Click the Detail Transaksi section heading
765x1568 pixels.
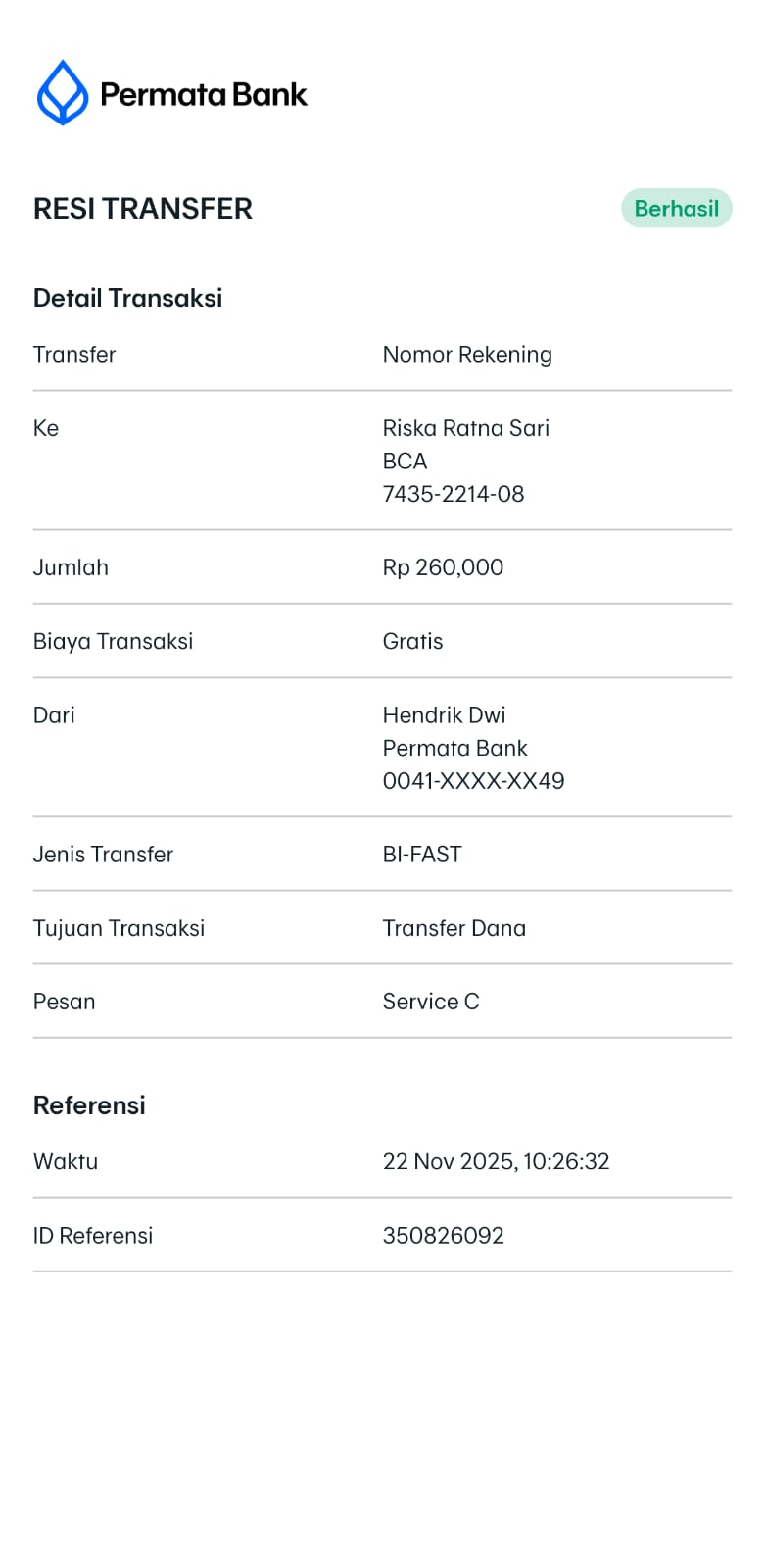pos(127,298)
